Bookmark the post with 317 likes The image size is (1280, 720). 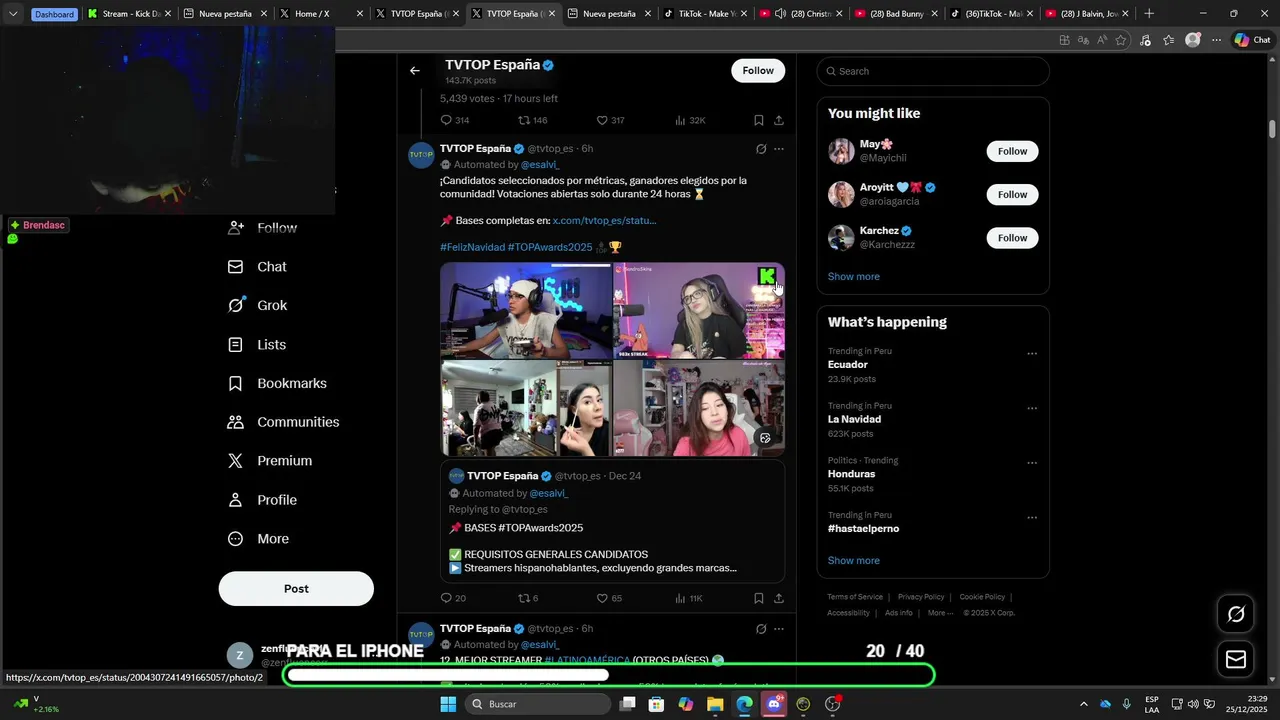(759, 120)
